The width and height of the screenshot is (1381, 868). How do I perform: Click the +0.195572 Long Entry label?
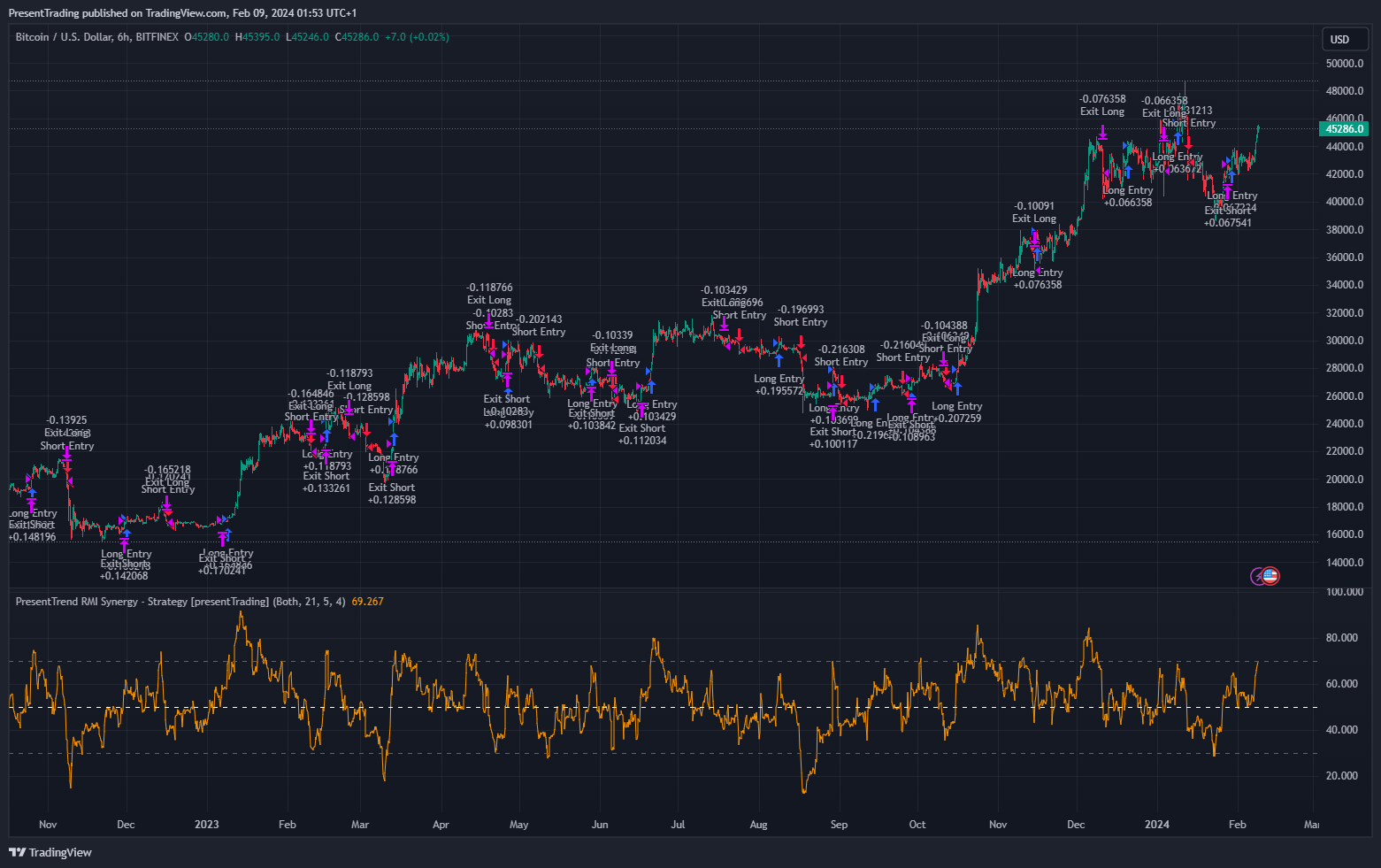[x=779, y=391]
